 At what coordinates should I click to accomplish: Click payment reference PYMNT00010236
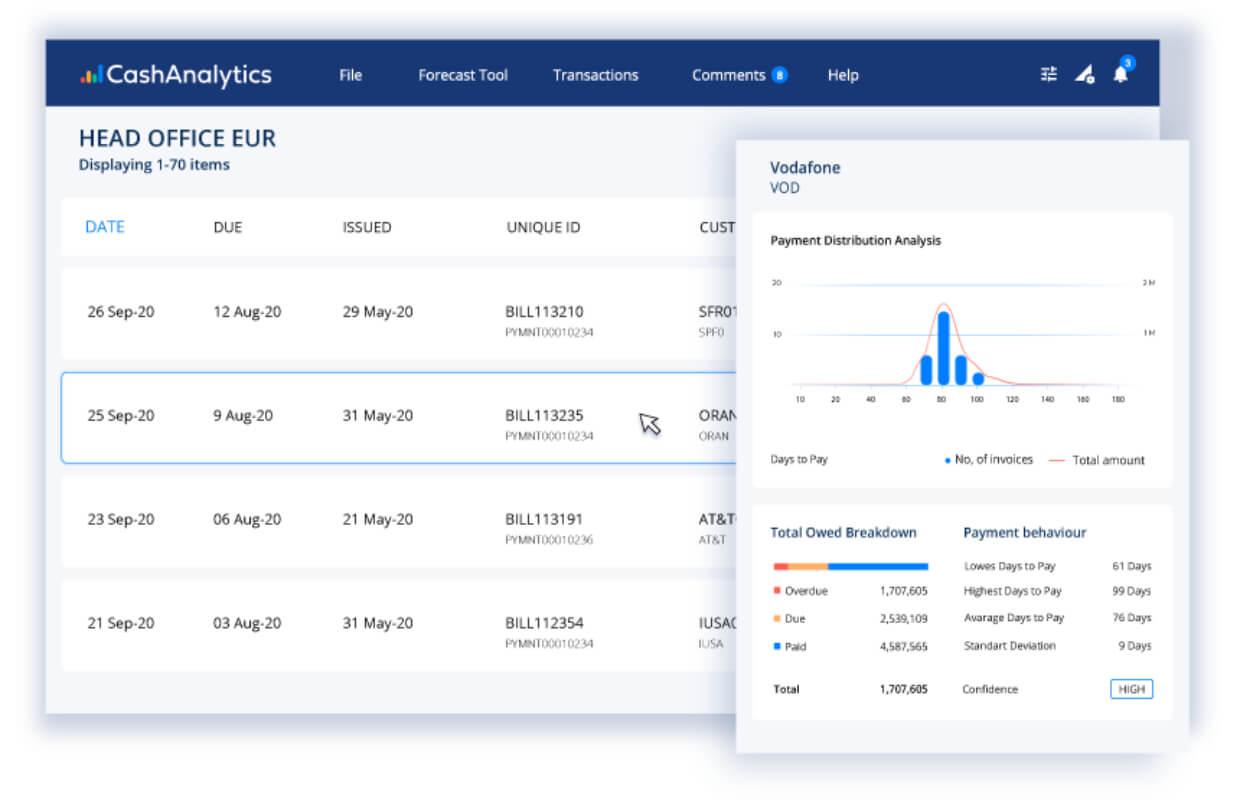coord(549,540)
